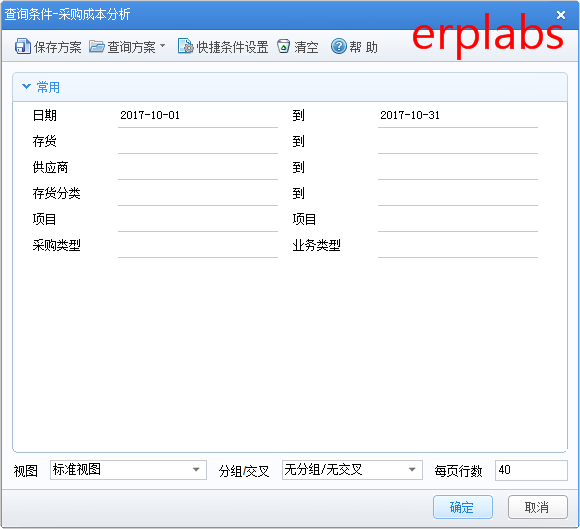Expand the 查询方案 dropdown arrow
Image resolution: width=580 pixels, height=529 pixels.
tap(162, 46)
